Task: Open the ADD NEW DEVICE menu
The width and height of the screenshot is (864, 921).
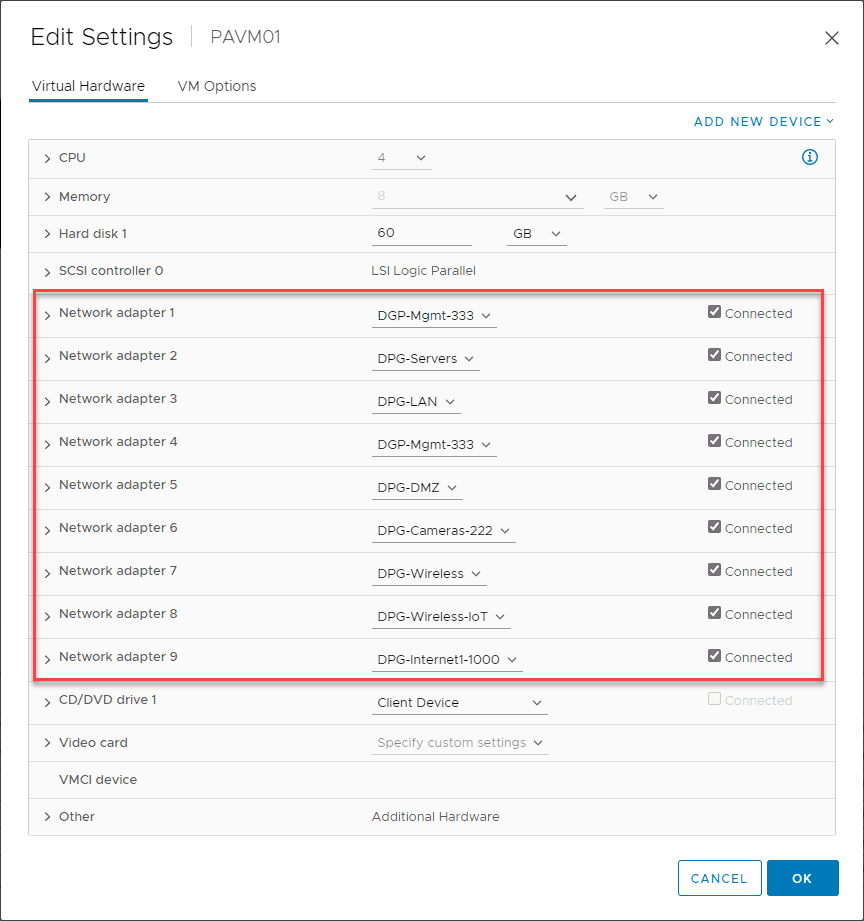Action: coord(764,122)
